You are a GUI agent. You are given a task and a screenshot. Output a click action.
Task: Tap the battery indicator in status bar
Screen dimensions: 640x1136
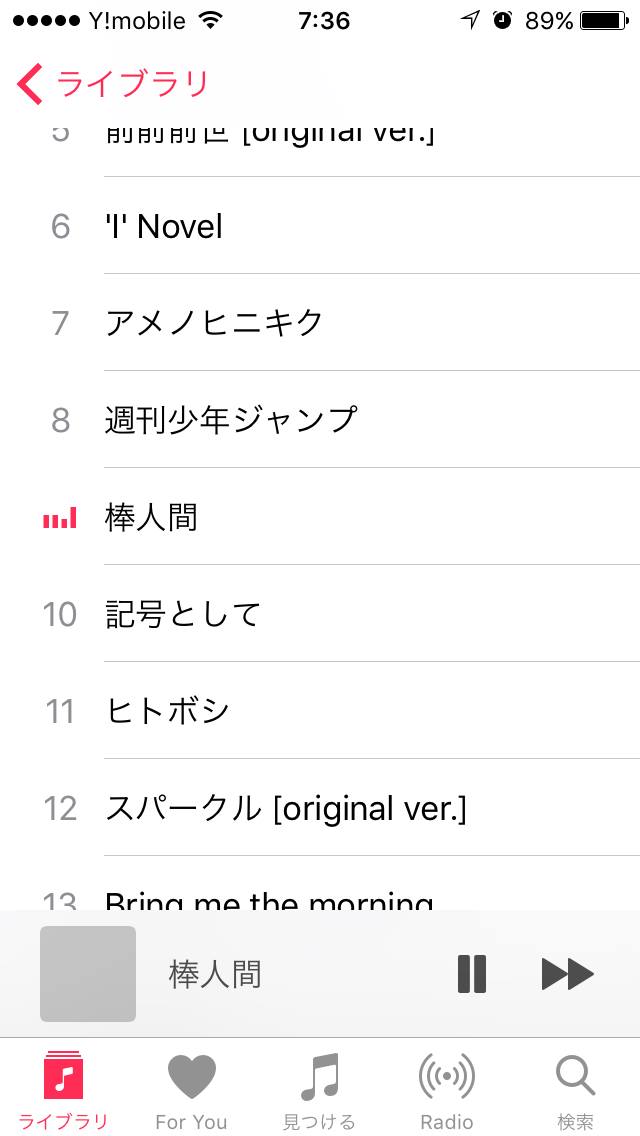[603, 20]
